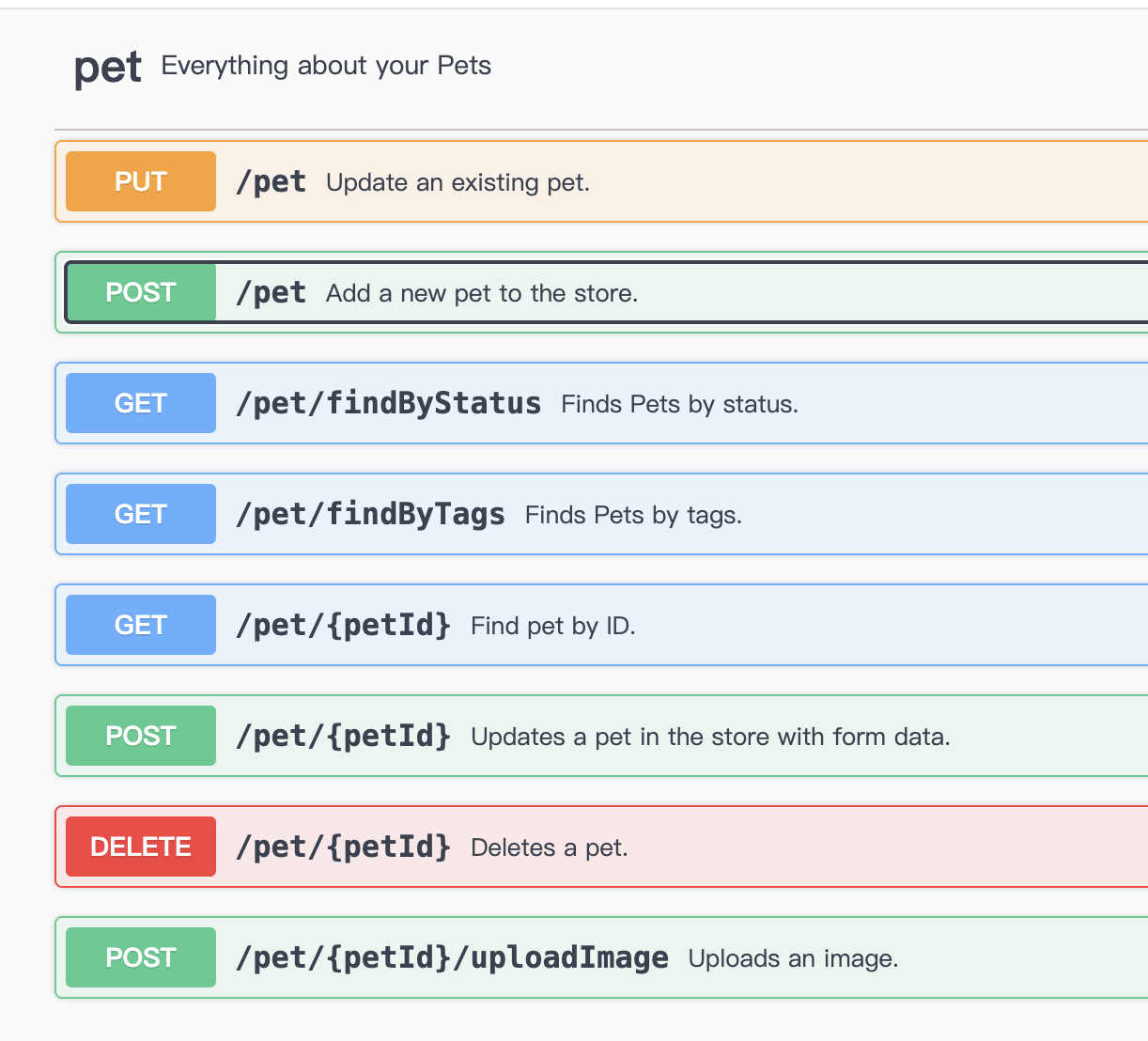
Task: Click the GET badge for findByTags
Action: (141, 514)
